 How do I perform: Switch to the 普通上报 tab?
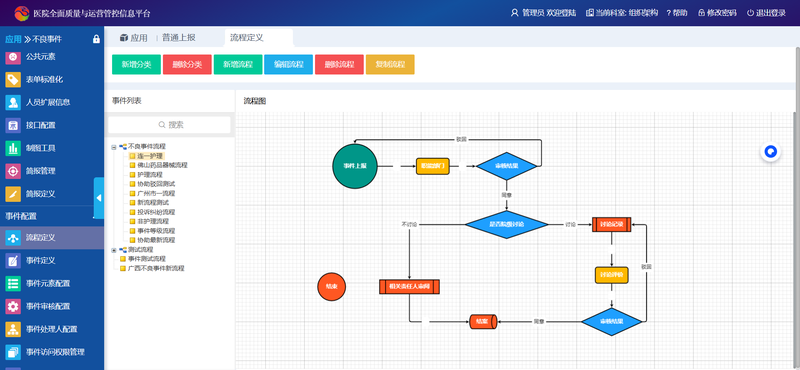(x=179, y=38)
